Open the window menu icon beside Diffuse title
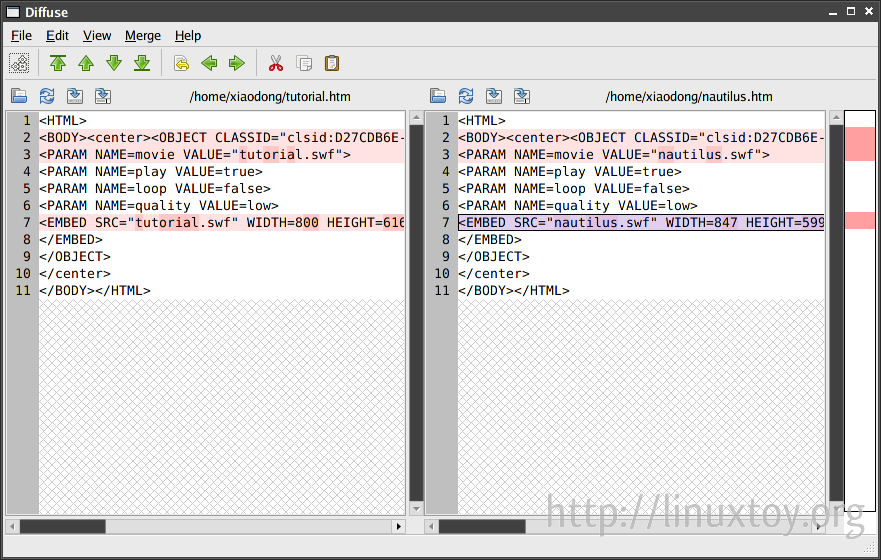 (x=12, y=12)
